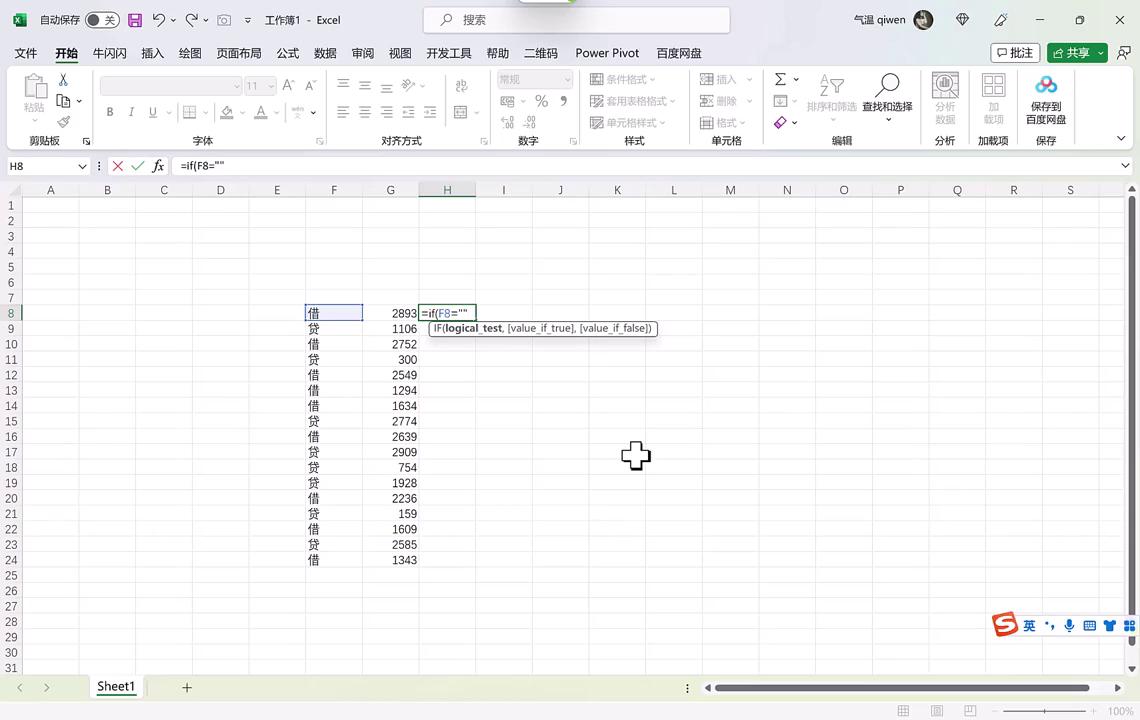Click the AutoSum (Σ) icon
The image size is (1140, 720).
pyautogui.click(x=781, y=79)
